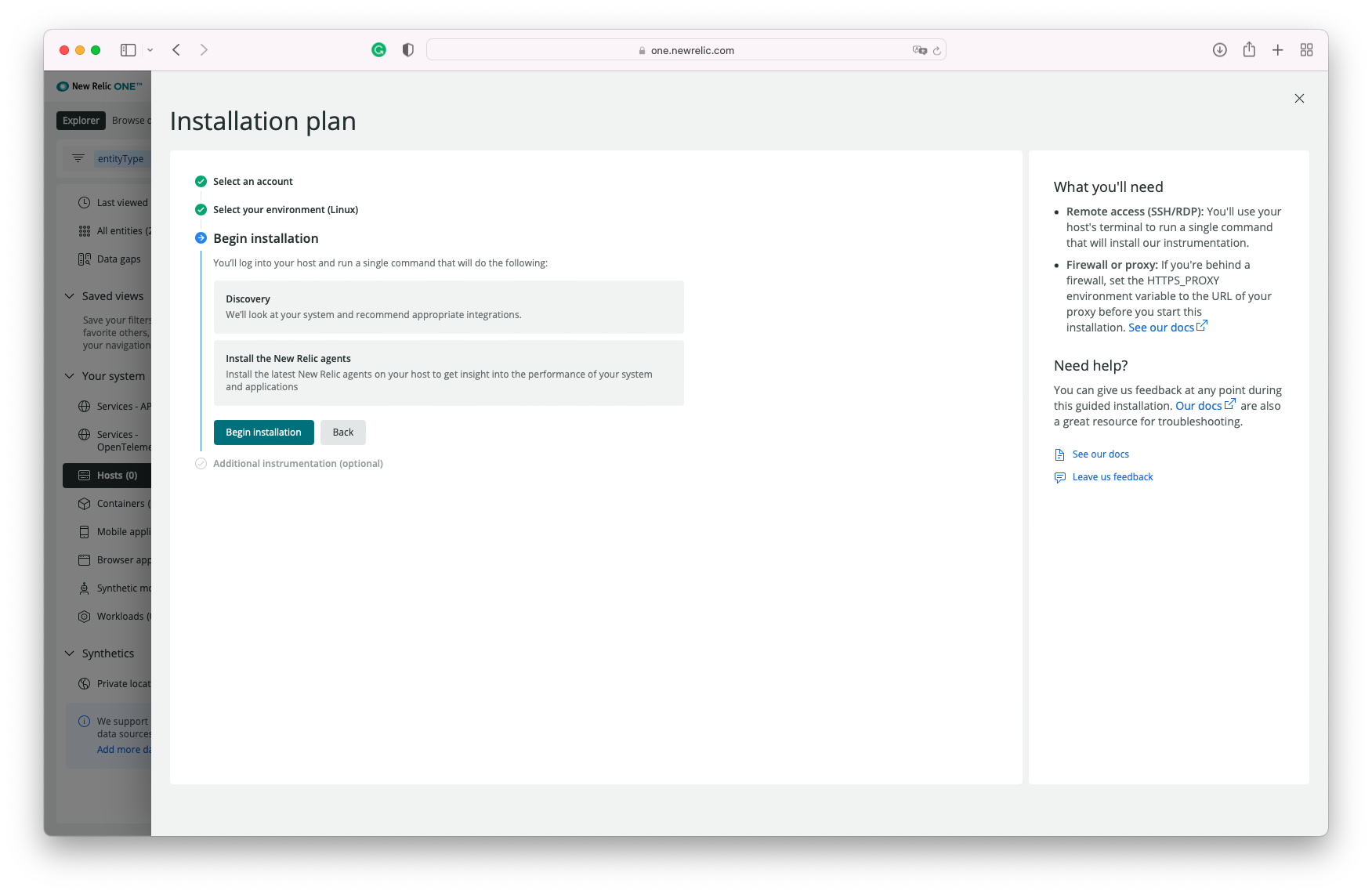1372x894 pixels.
Task: Click Install the New Relic agents card
Action: pos(449,373)
